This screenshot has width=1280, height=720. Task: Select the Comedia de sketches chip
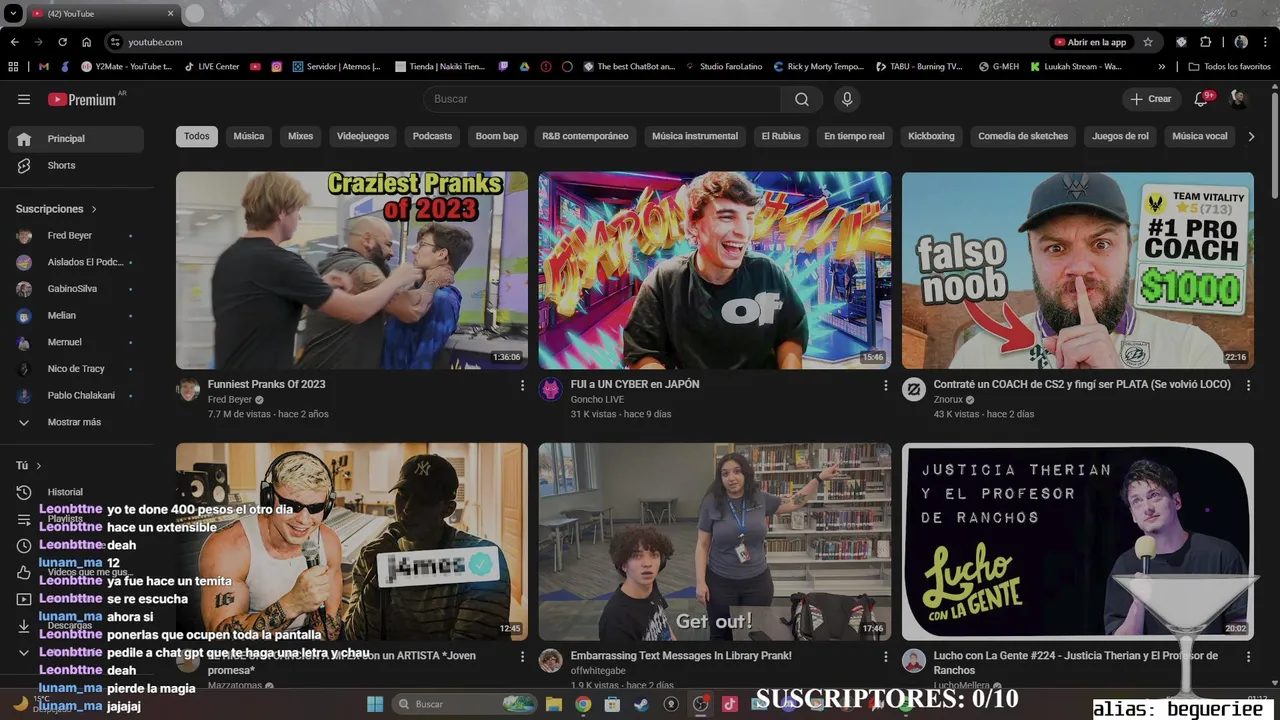1023,137
